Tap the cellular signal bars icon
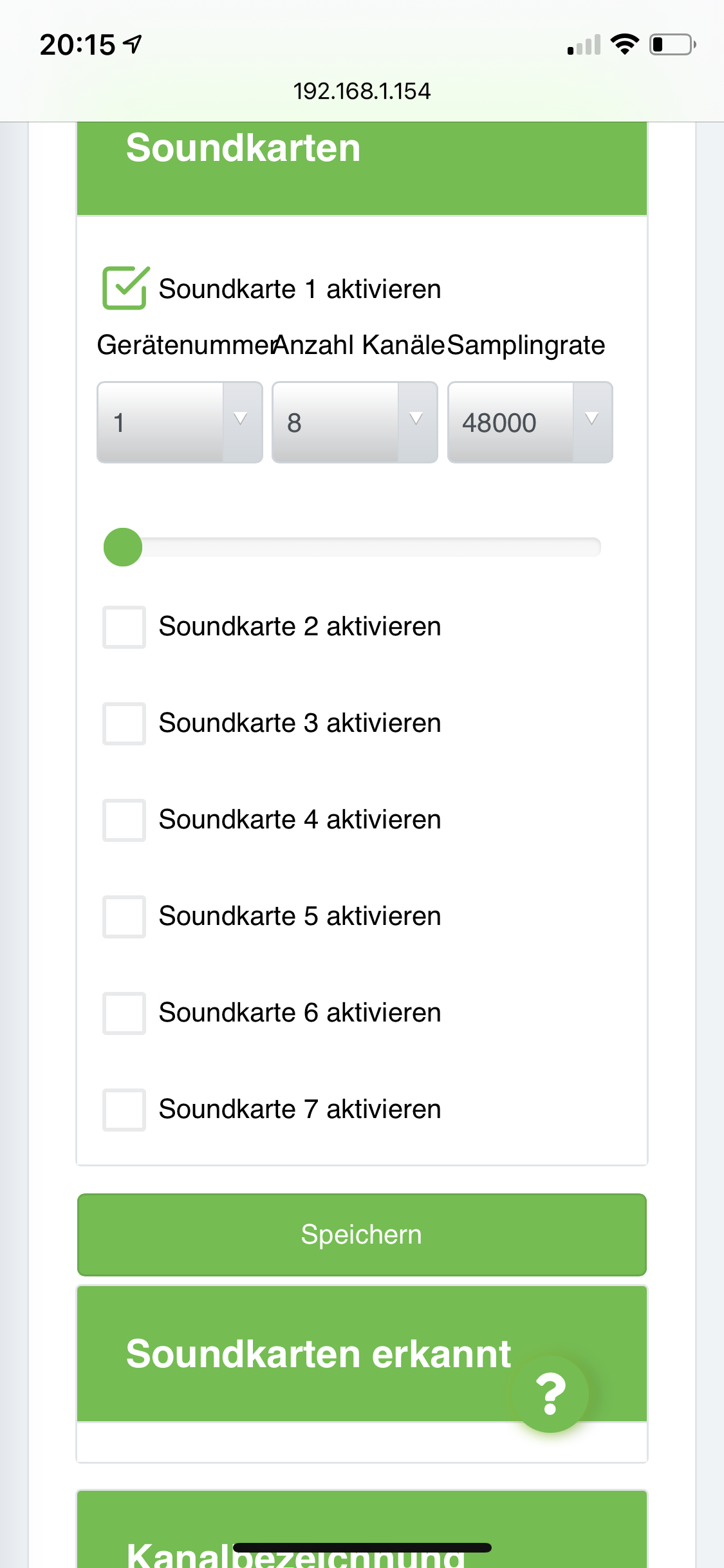 click(584, 45)
